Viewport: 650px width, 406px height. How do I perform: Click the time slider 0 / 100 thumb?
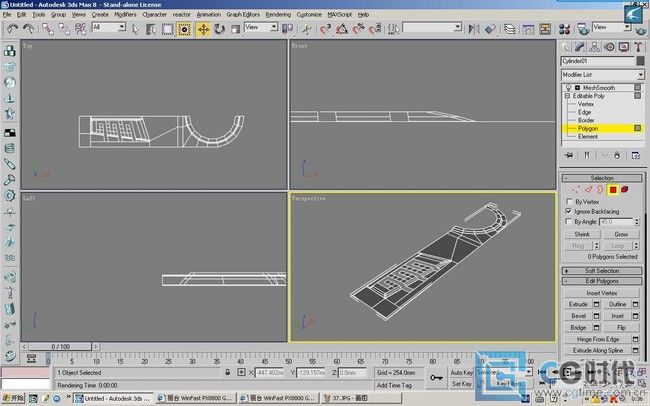pos(61,347)
